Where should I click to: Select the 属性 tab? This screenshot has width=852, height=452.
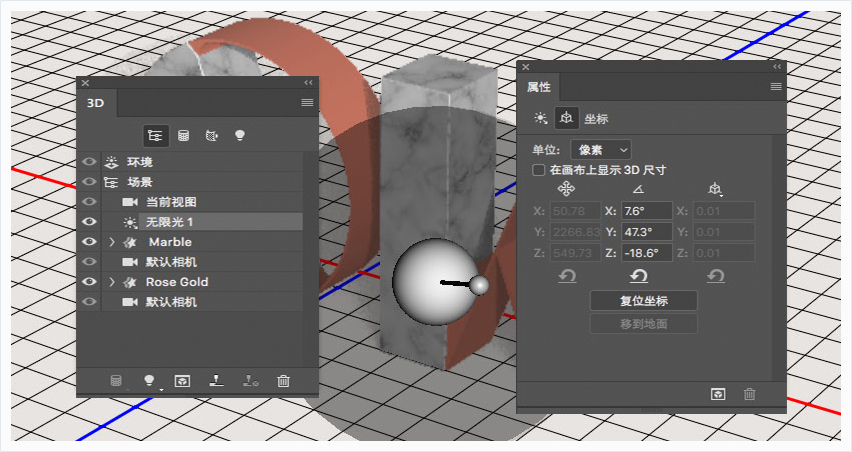pyautogui.click(x=538, y=87)
